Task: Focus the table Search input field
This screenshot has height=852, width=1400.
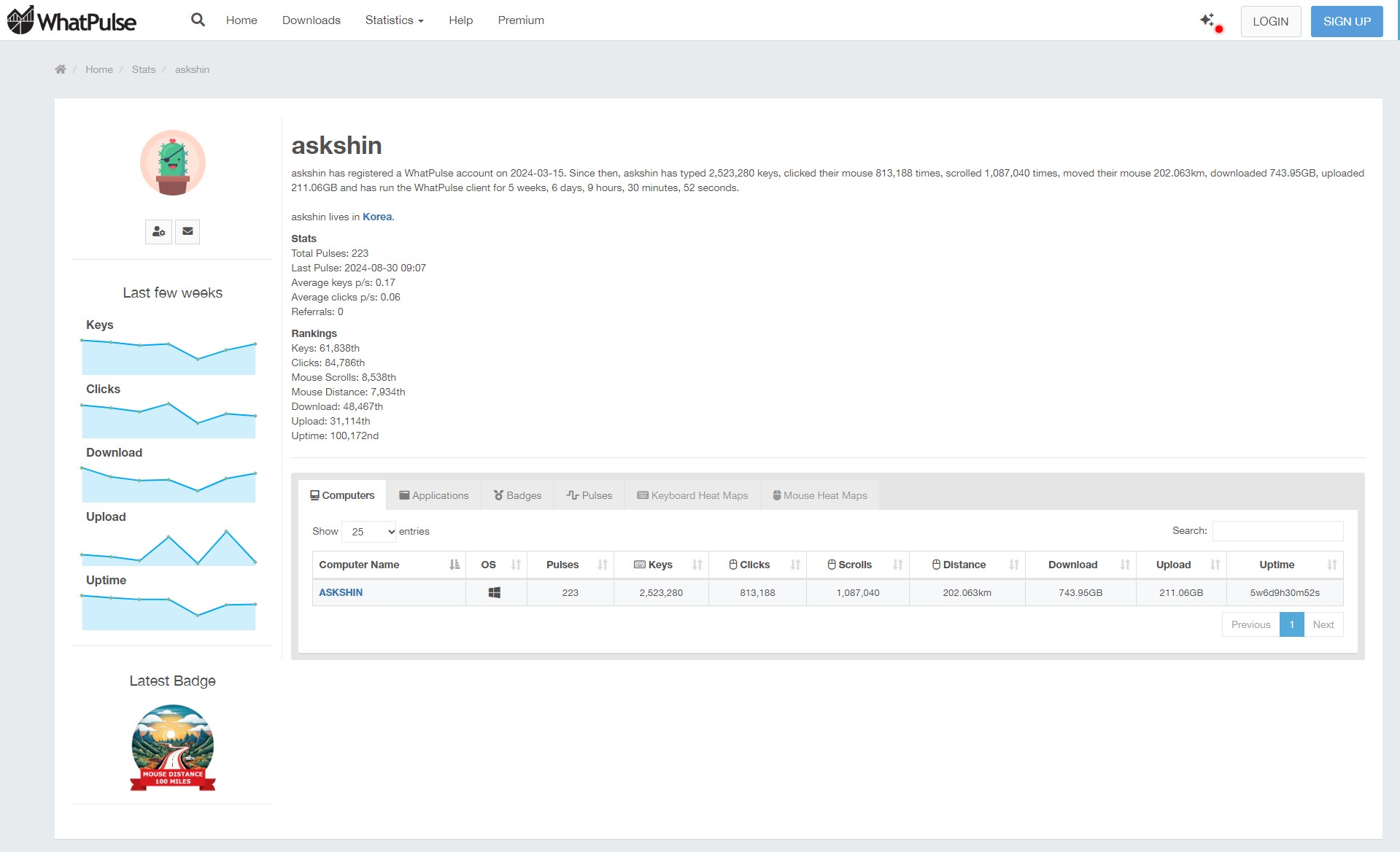Action: [x=1277, y=530]
